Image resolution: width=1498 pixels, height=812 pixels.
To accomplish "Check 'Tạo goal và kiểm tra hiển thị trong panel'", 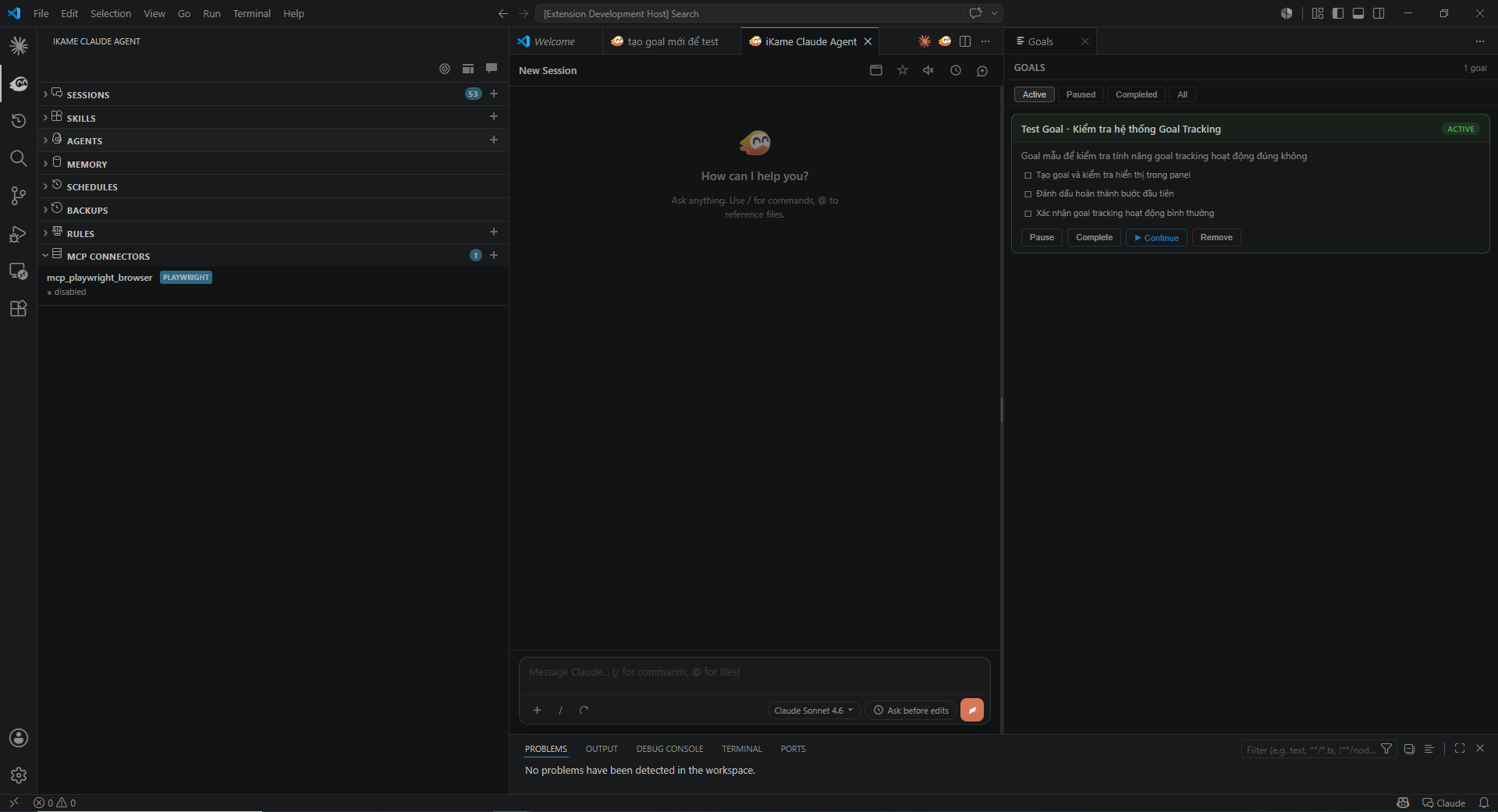I will click(x=1028, y=176).
